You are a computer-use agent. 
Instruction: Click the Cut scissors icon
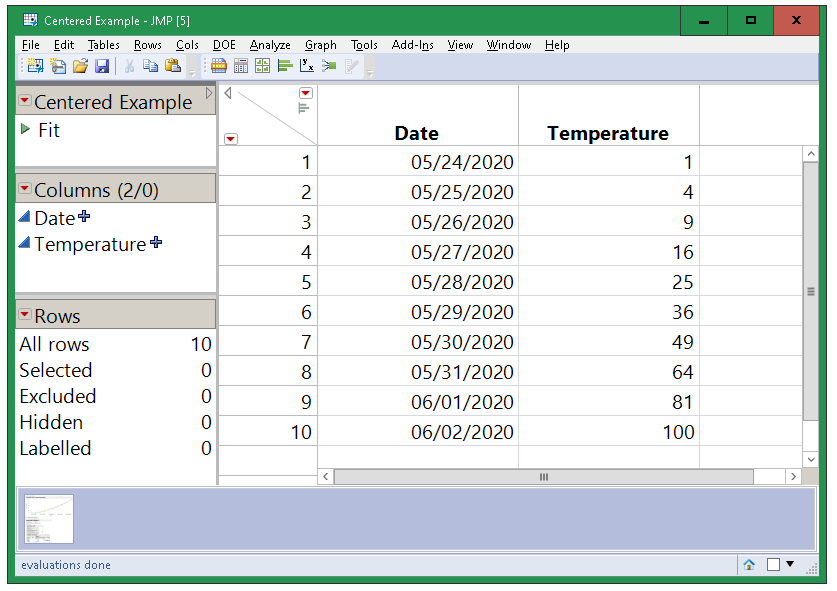point(129,66)
